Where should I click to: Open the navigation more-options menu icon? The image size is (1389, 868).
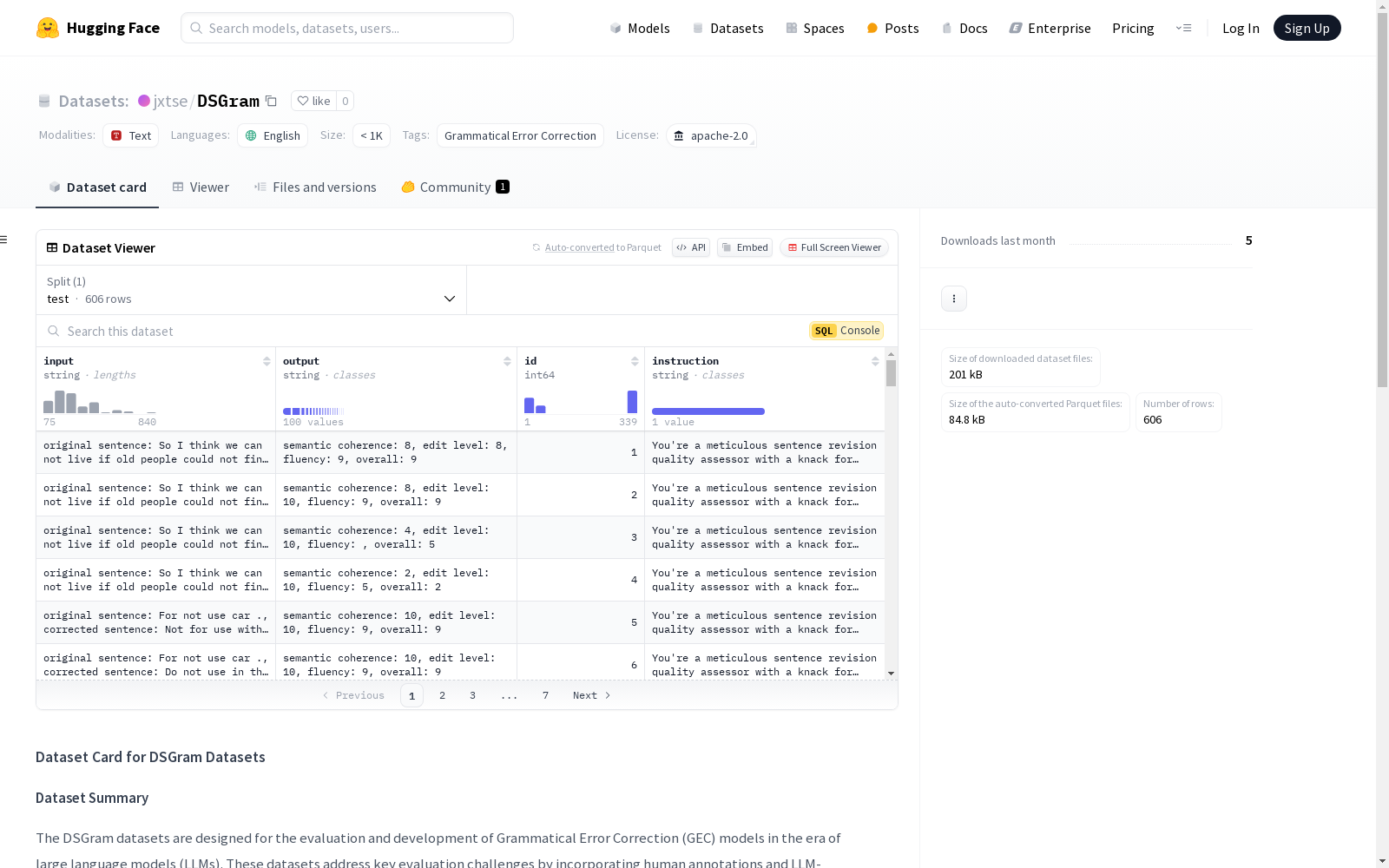(1183, 28)
